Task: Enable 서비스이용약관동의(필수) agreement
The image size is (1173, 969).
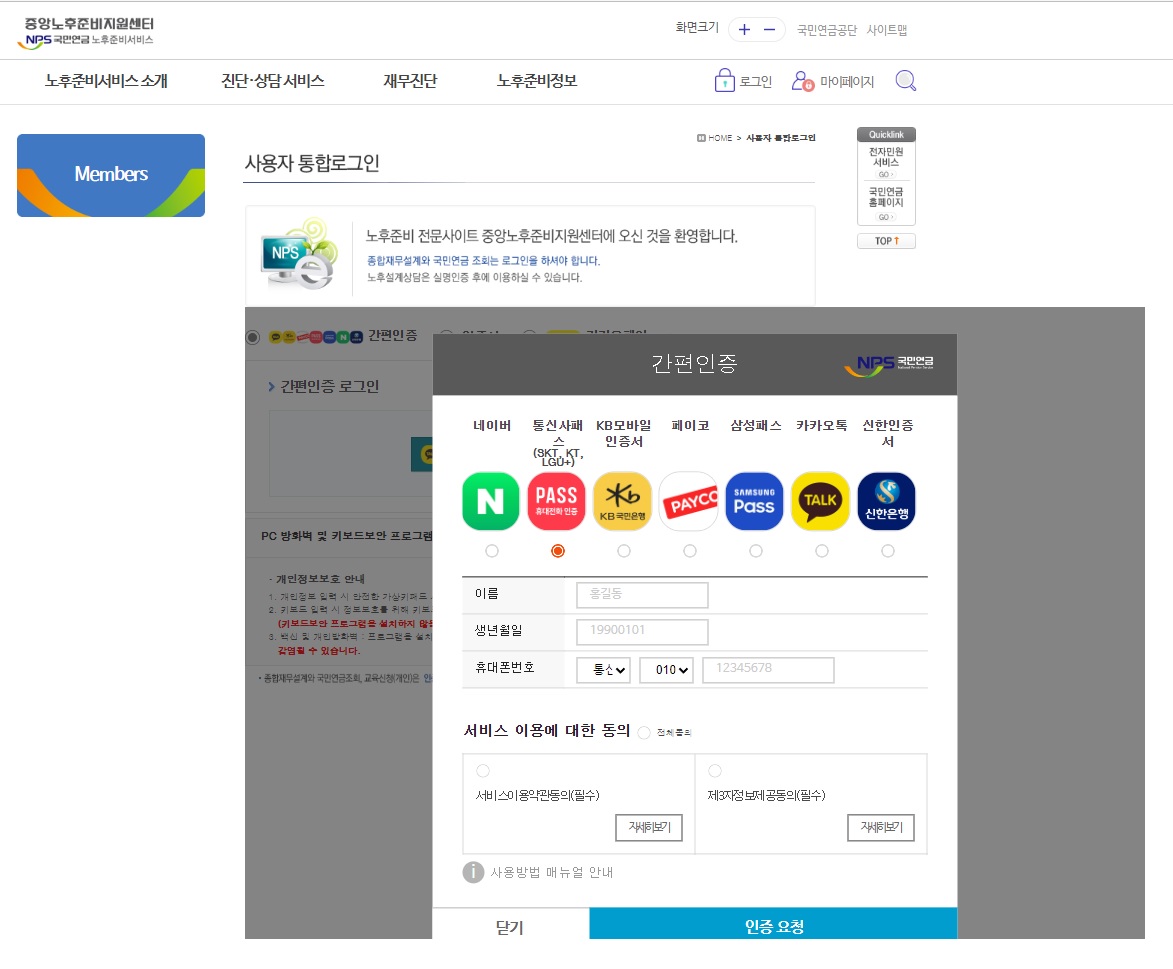Action: (x=483, y=770)
